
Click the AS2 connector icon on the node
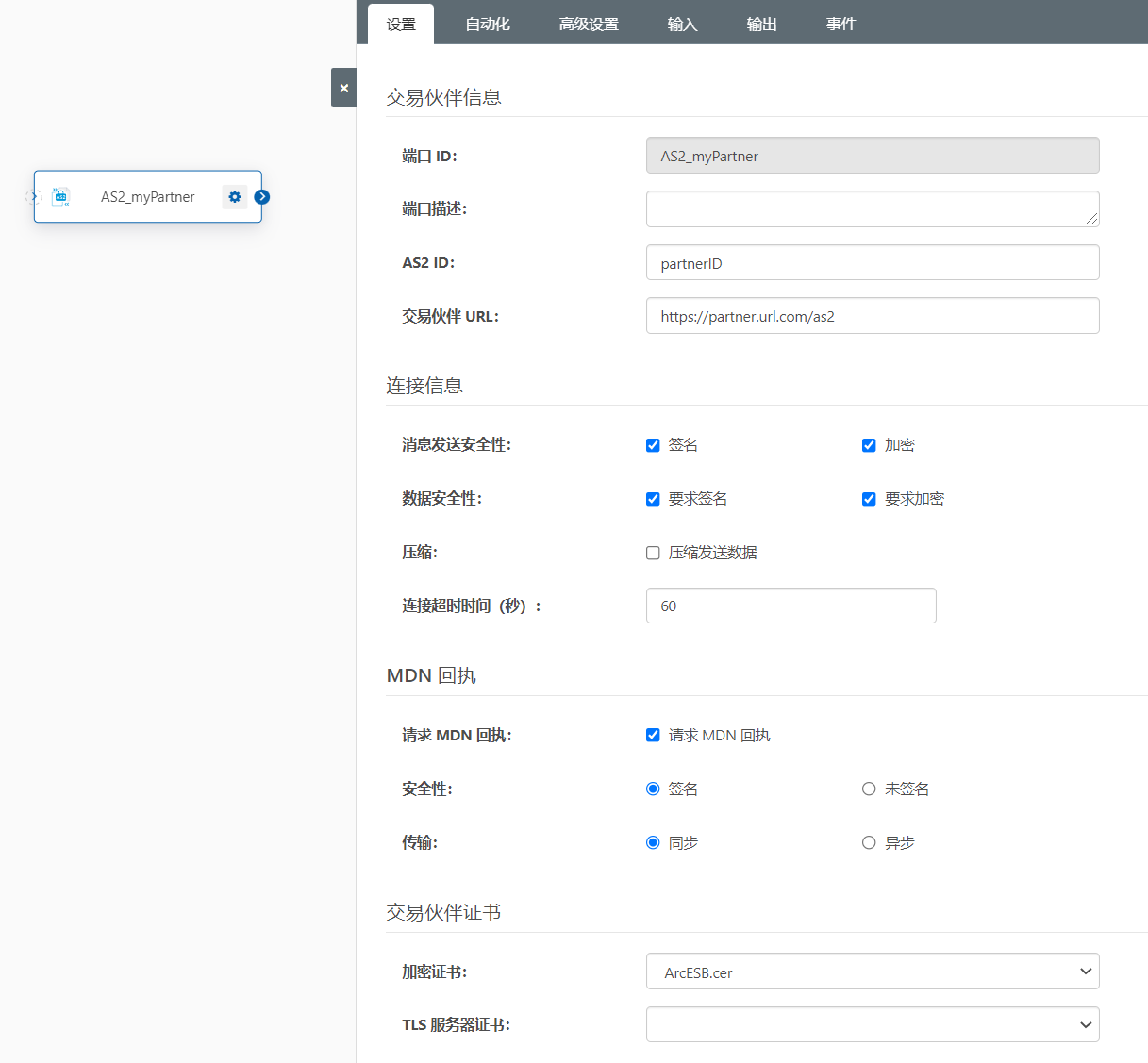coord(60,196)
